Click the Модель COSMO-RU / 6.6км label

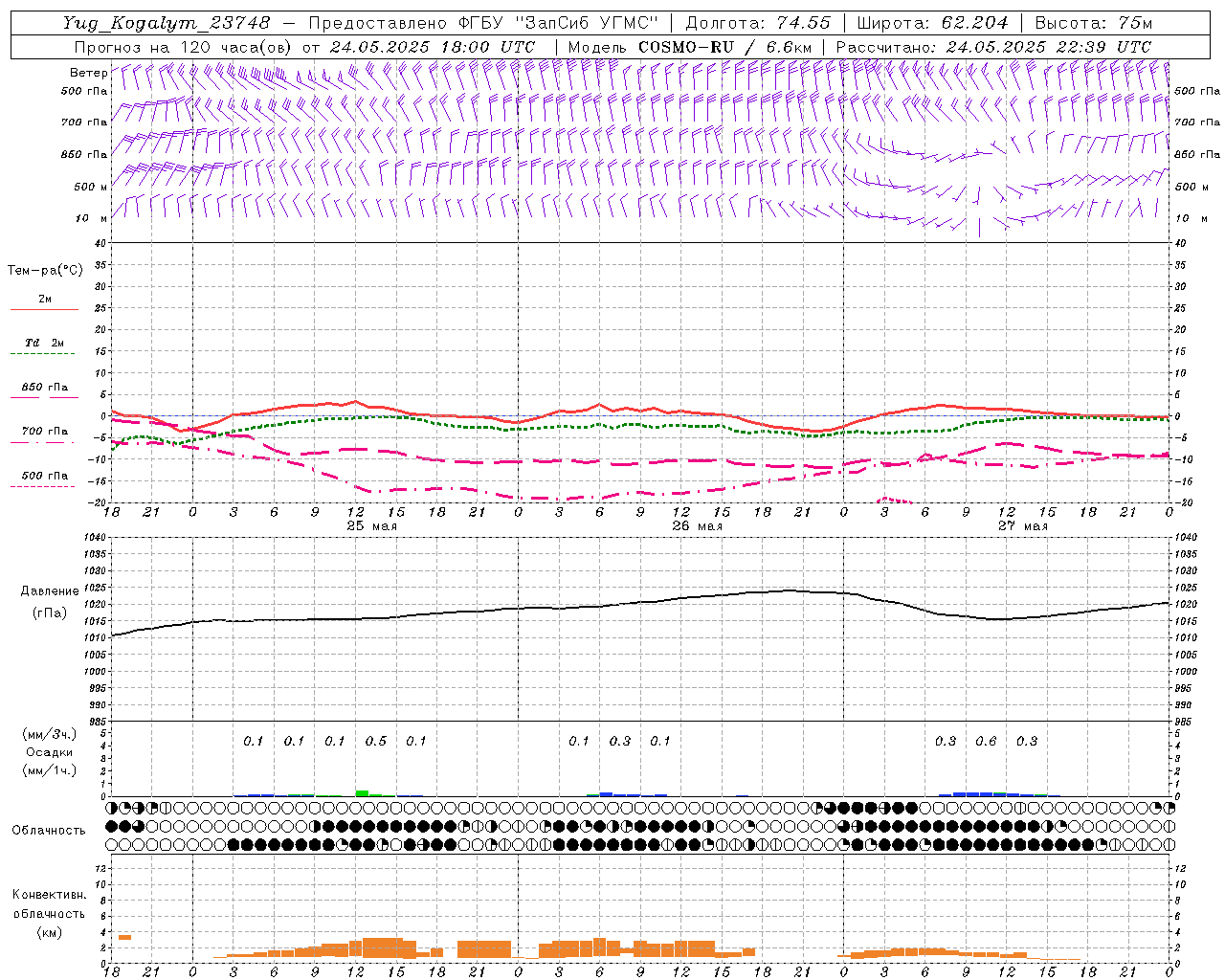point(690,47)
